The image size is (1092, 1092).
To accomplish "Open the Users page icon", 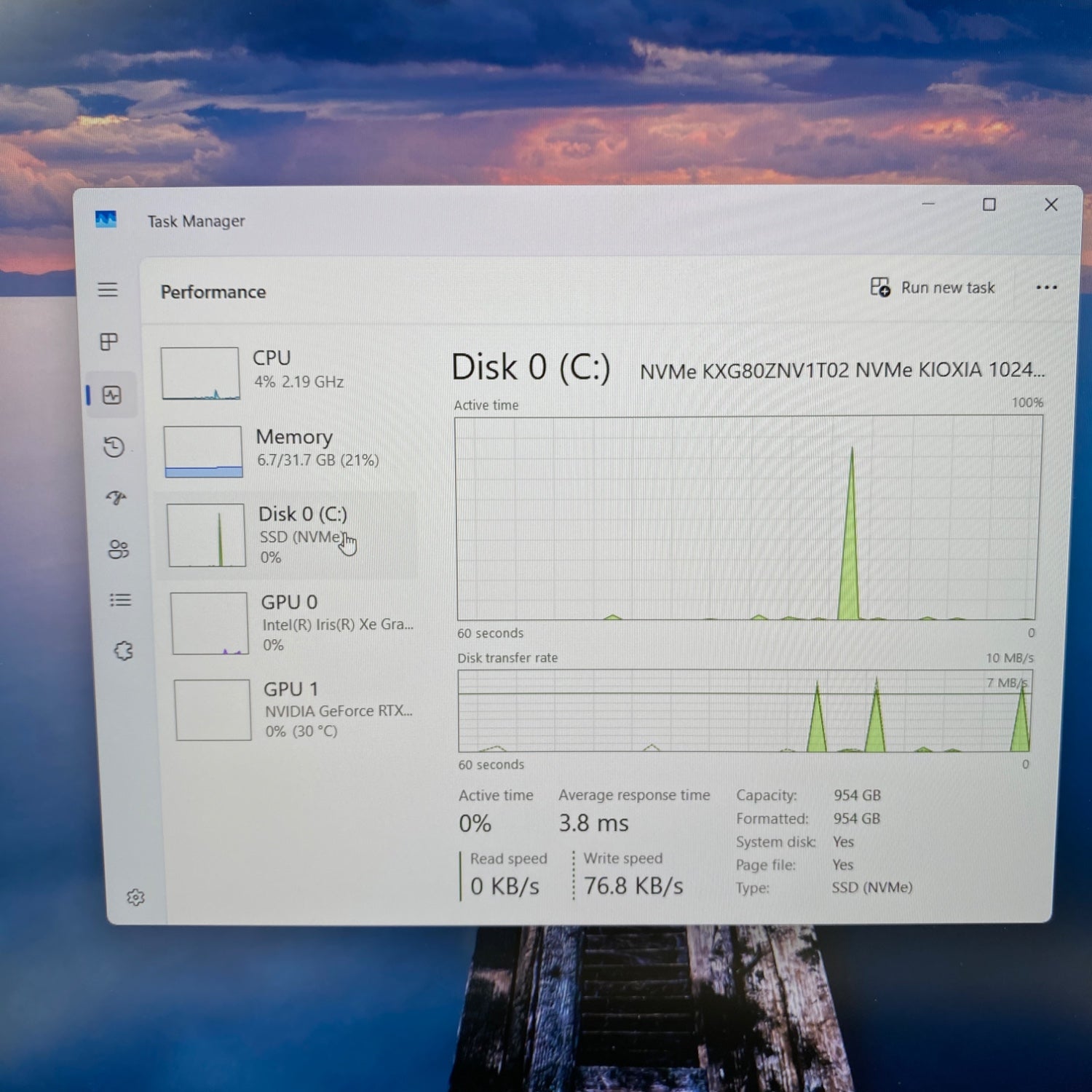I will tap(119, 549).
